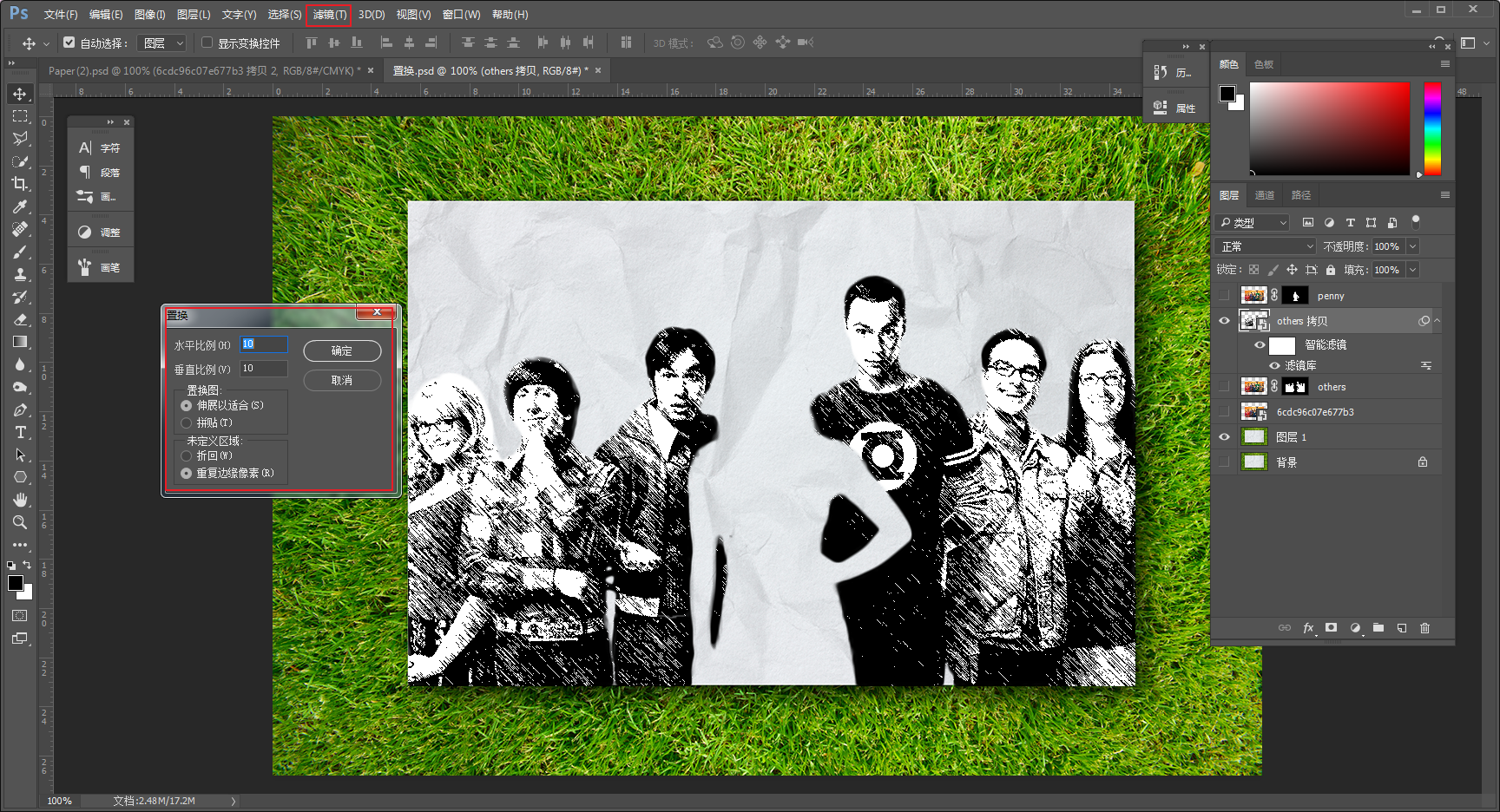Viewport: 1500px width, 812px height.
Task: Click 取消 in the 置换 dialog
Action: [342, 380]
